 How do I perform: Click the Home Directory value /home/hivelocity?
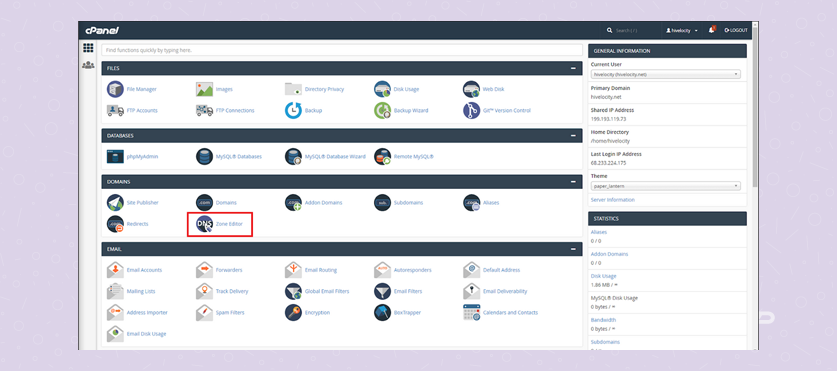(610, 141)
